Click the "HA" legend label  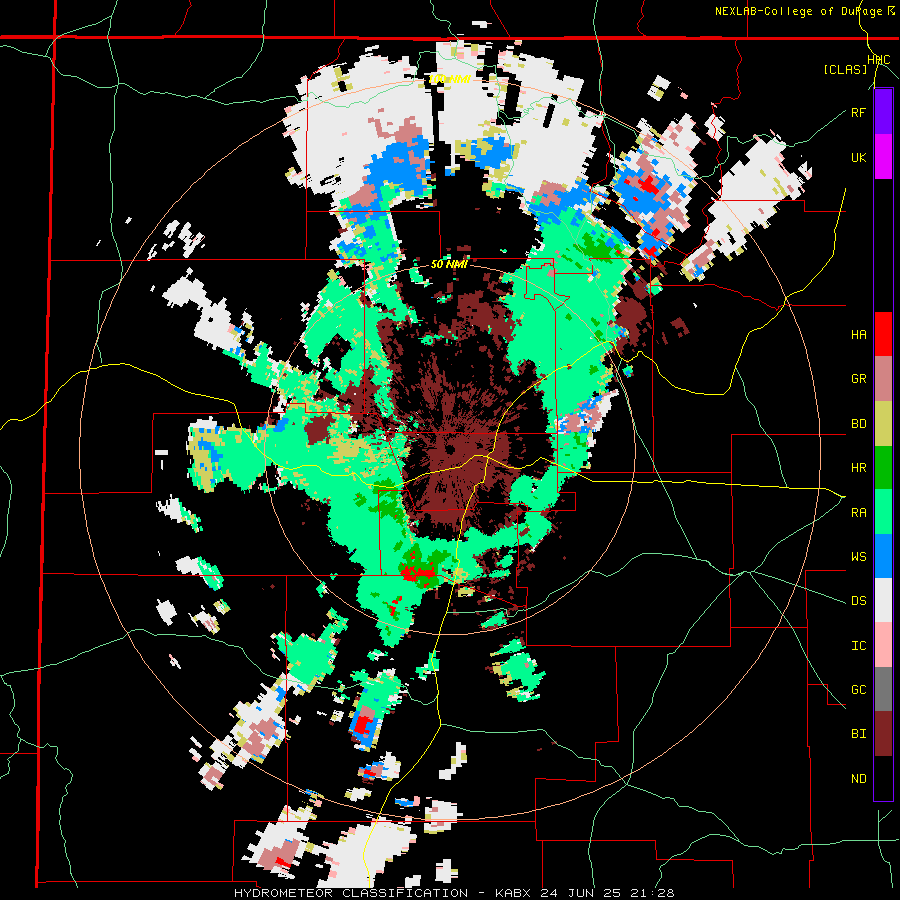point(858,335)
